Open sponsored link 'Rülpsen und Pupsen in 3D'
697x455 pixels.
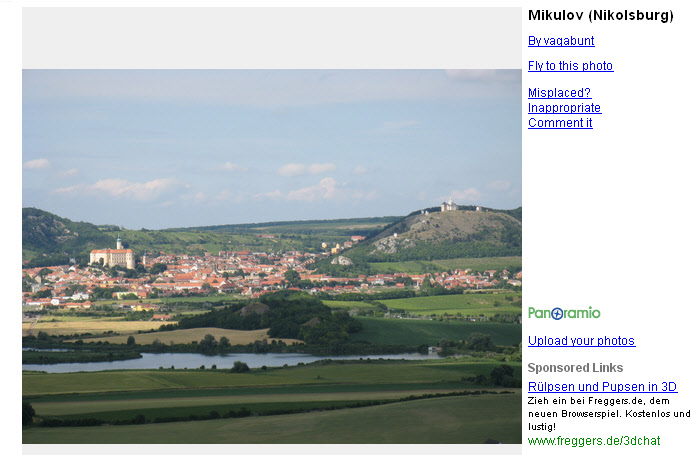pyautogui.click(x=602, y=387)
